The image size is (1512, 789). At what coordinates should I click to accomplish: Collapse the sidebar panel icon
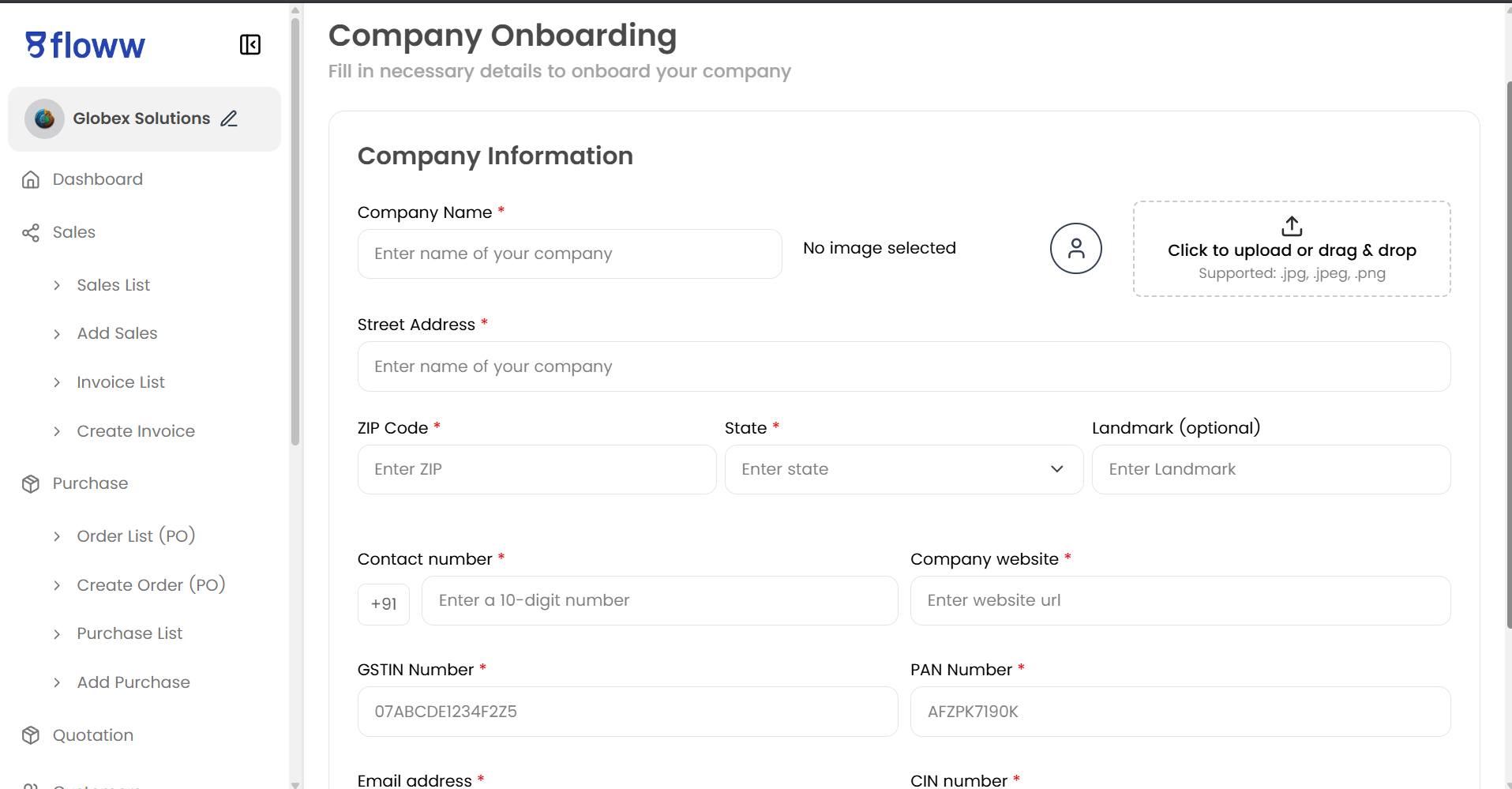pos(249,45)
